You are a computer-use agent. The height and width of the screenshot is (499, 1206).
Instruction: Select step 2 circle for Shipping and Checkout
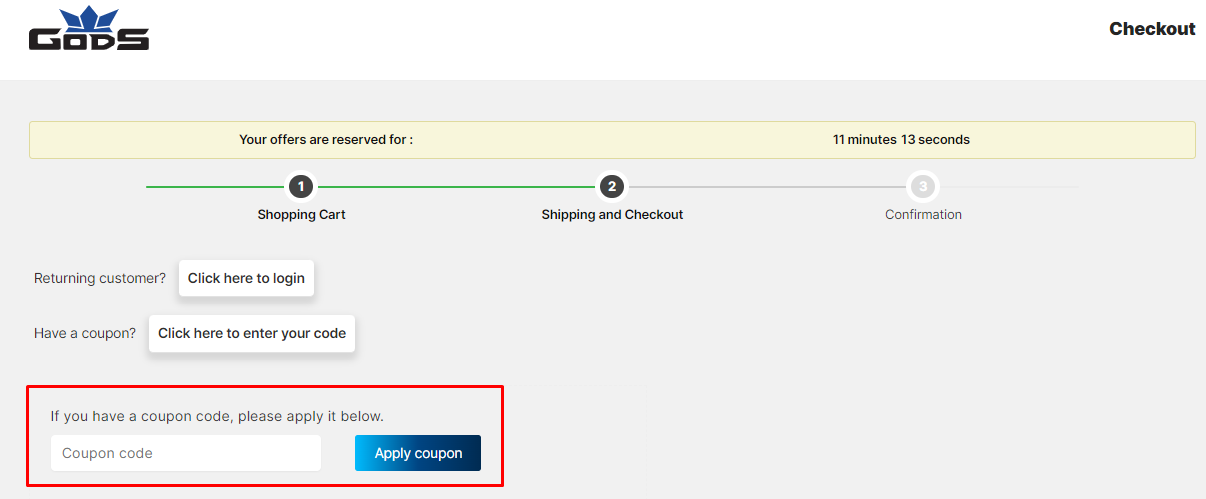click(612, 186)
